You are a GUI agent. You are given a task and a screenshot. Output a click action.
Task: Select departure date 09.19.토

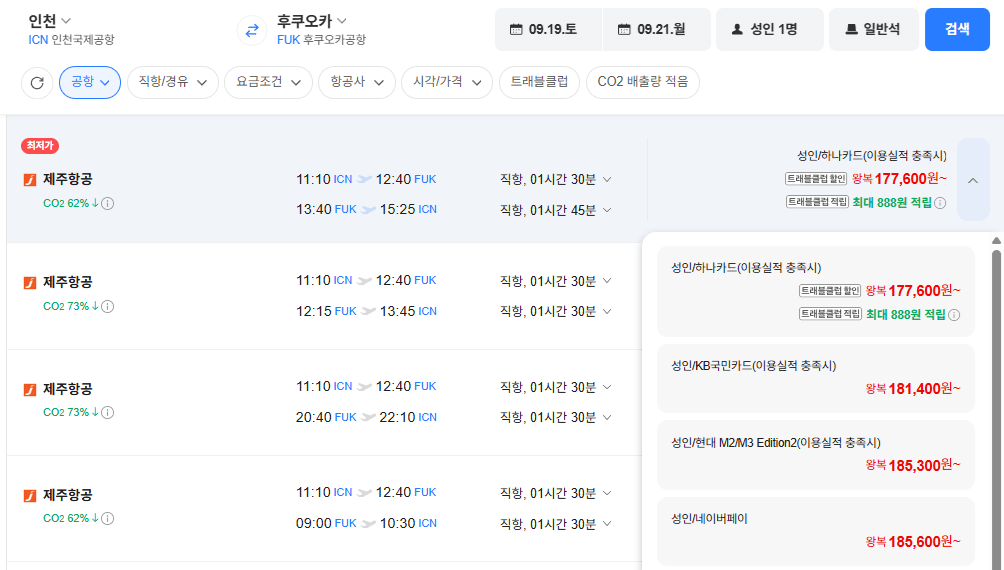(548, 29)
